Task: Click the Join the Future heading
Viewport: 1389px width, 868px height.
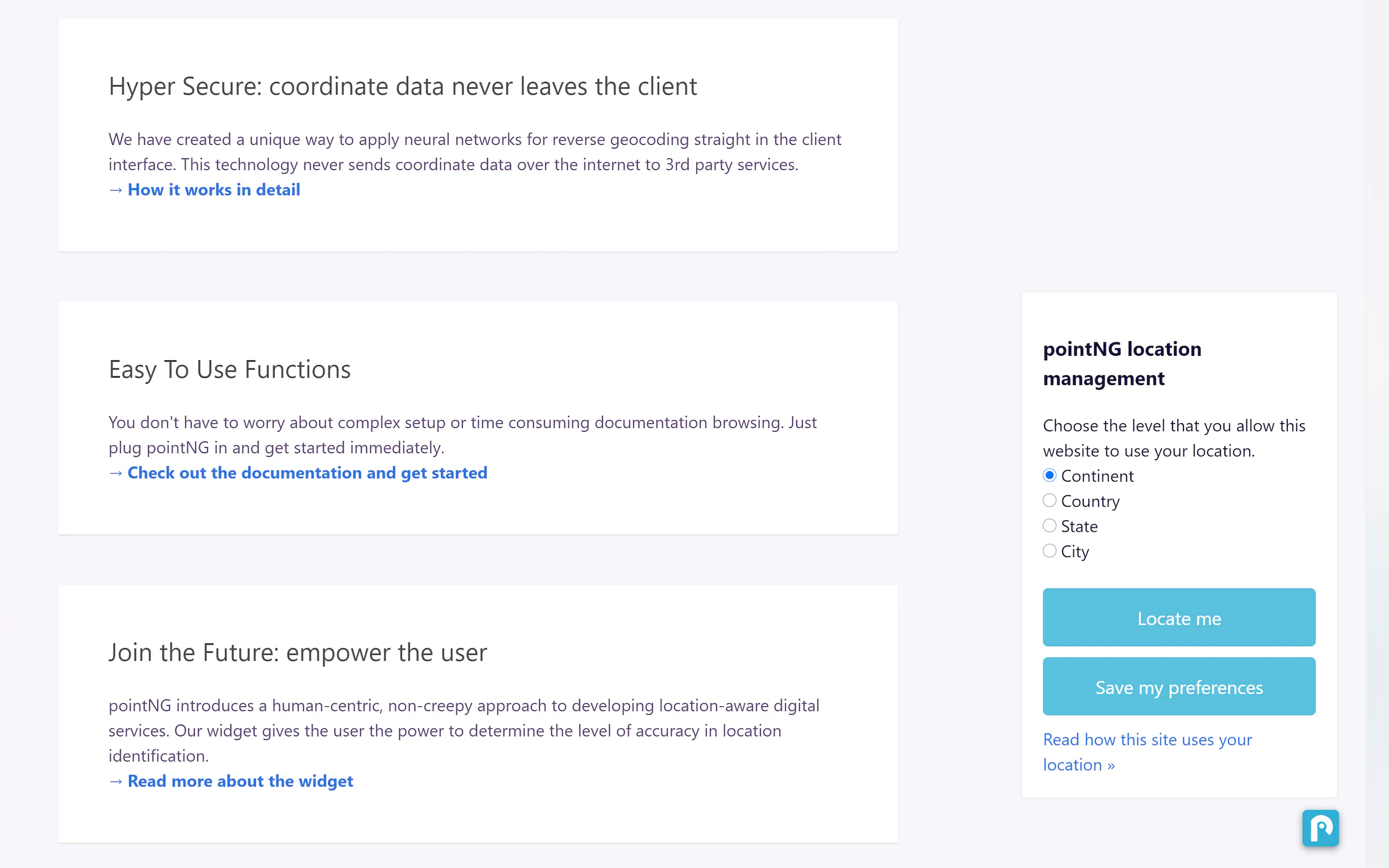Action: coord(297,653)
